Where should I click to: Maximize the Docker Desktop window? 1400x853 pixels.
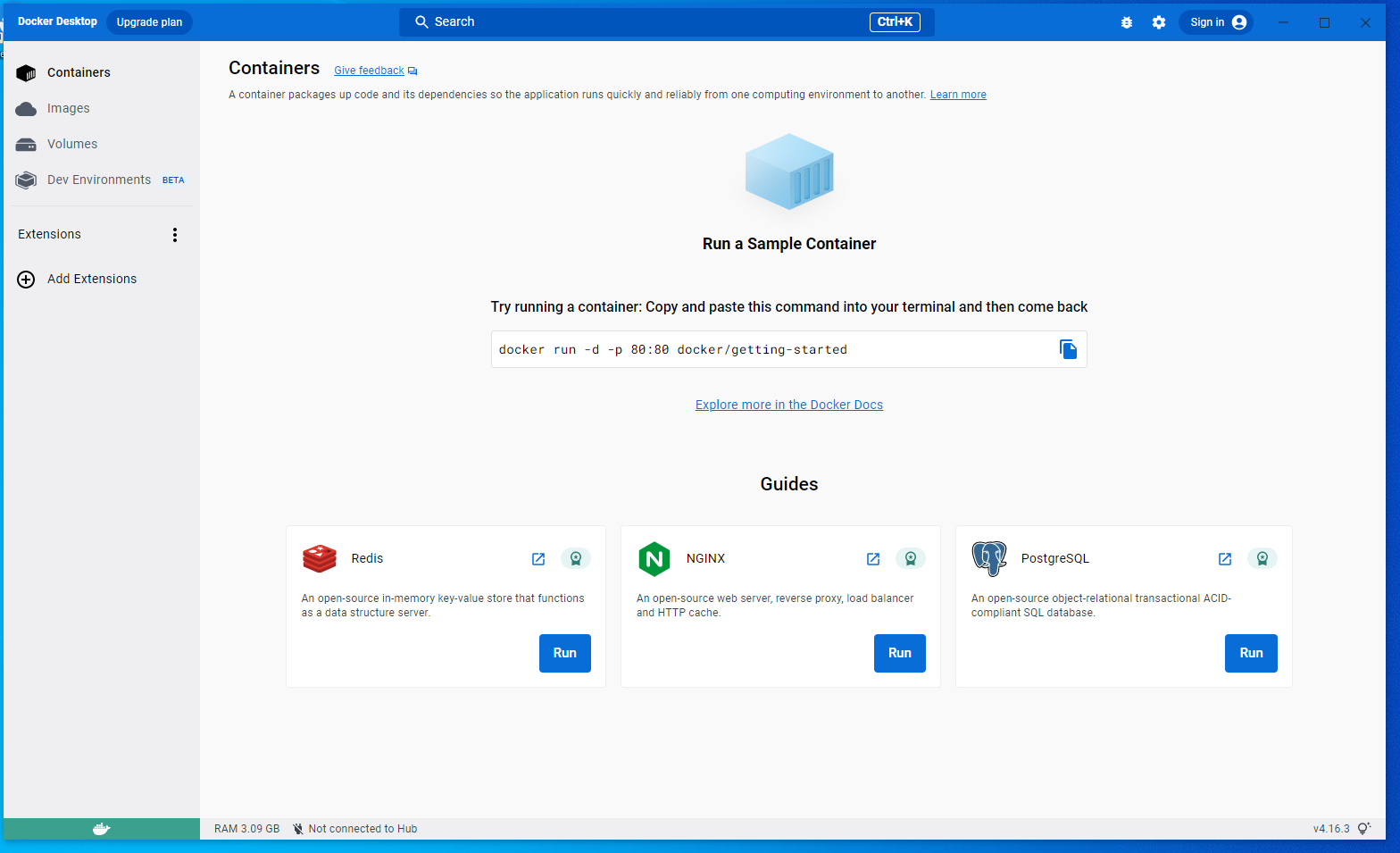(x=1324, y=22)
